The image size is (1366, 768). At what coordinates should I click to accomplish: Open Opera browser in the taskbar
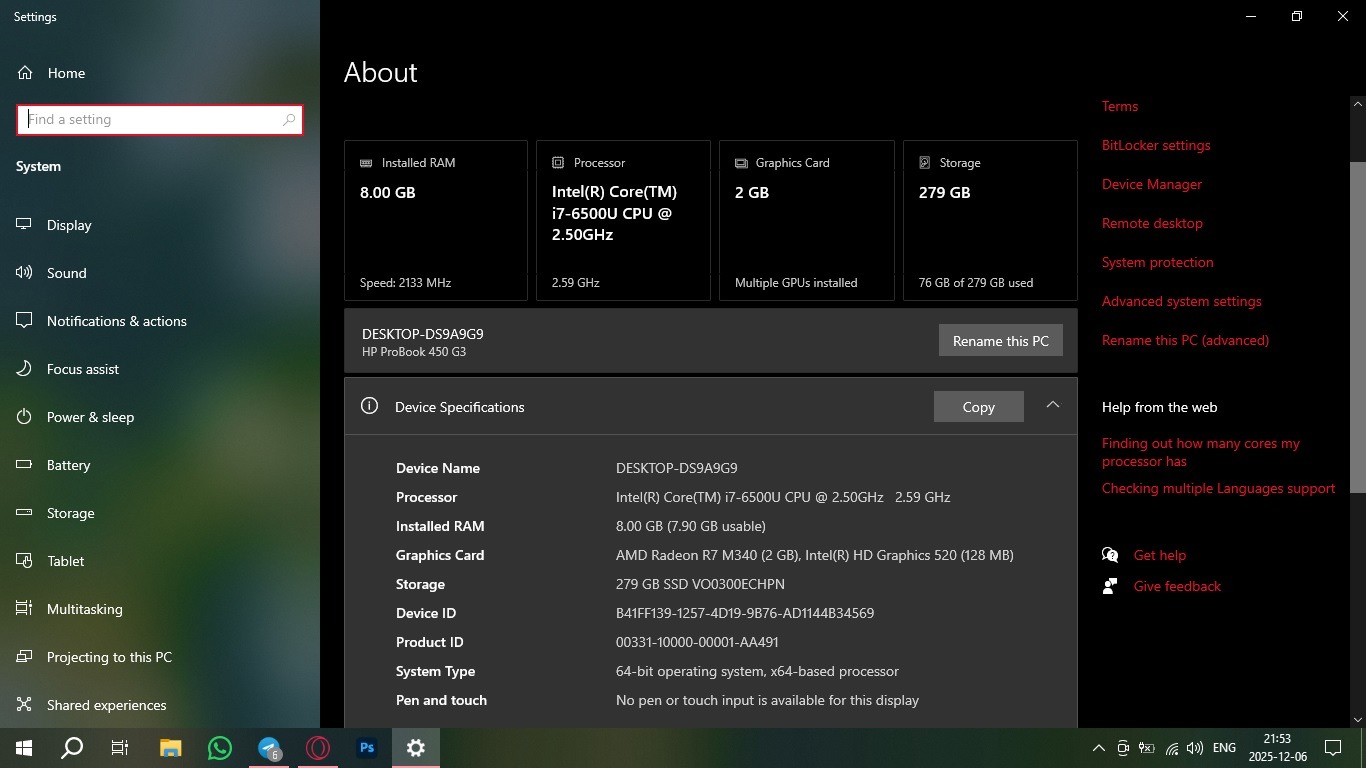(x=318, y=747)
